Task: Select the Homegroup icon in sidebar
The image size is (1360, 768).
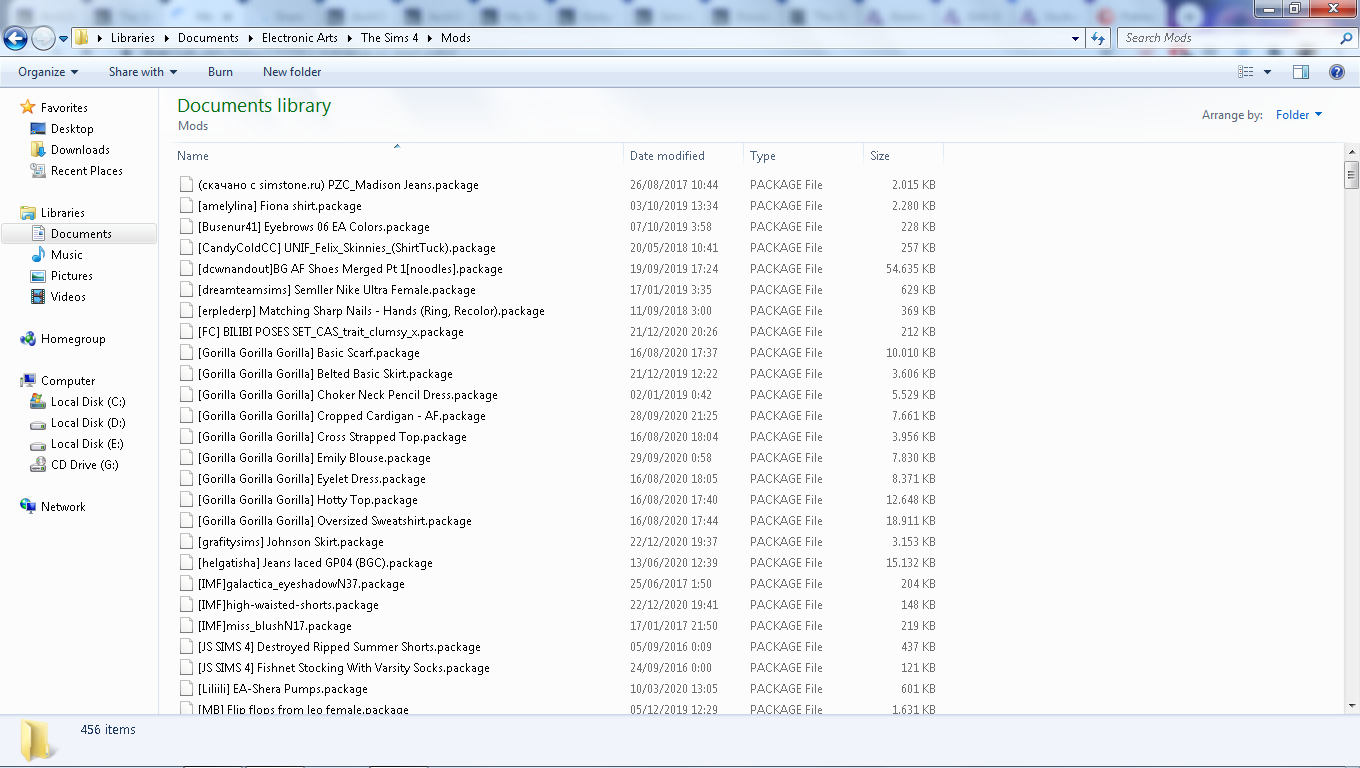Action: (x=28, y=339)
